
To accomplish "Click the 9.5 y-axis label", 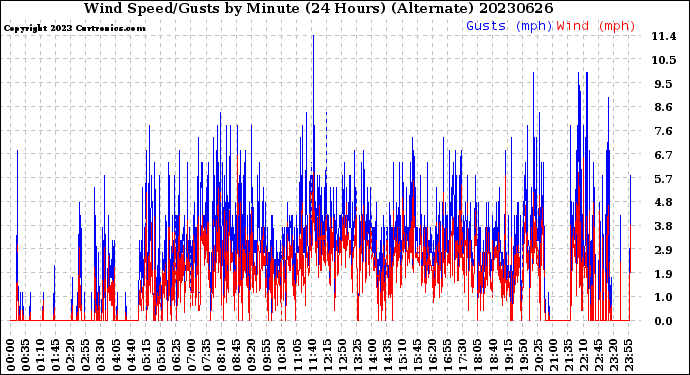I will tap(664, 84).
